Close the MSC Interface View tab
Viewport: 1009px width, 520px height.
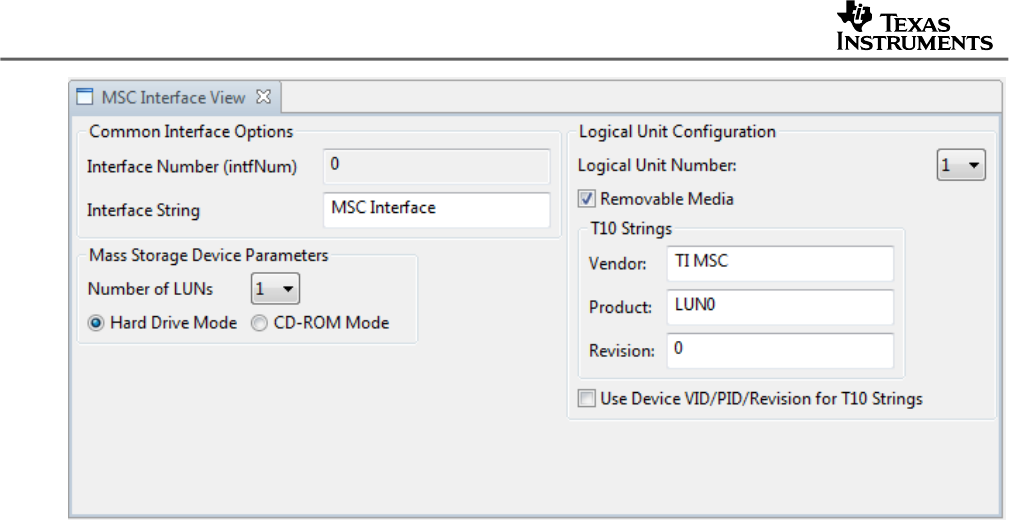pos(264,97)
